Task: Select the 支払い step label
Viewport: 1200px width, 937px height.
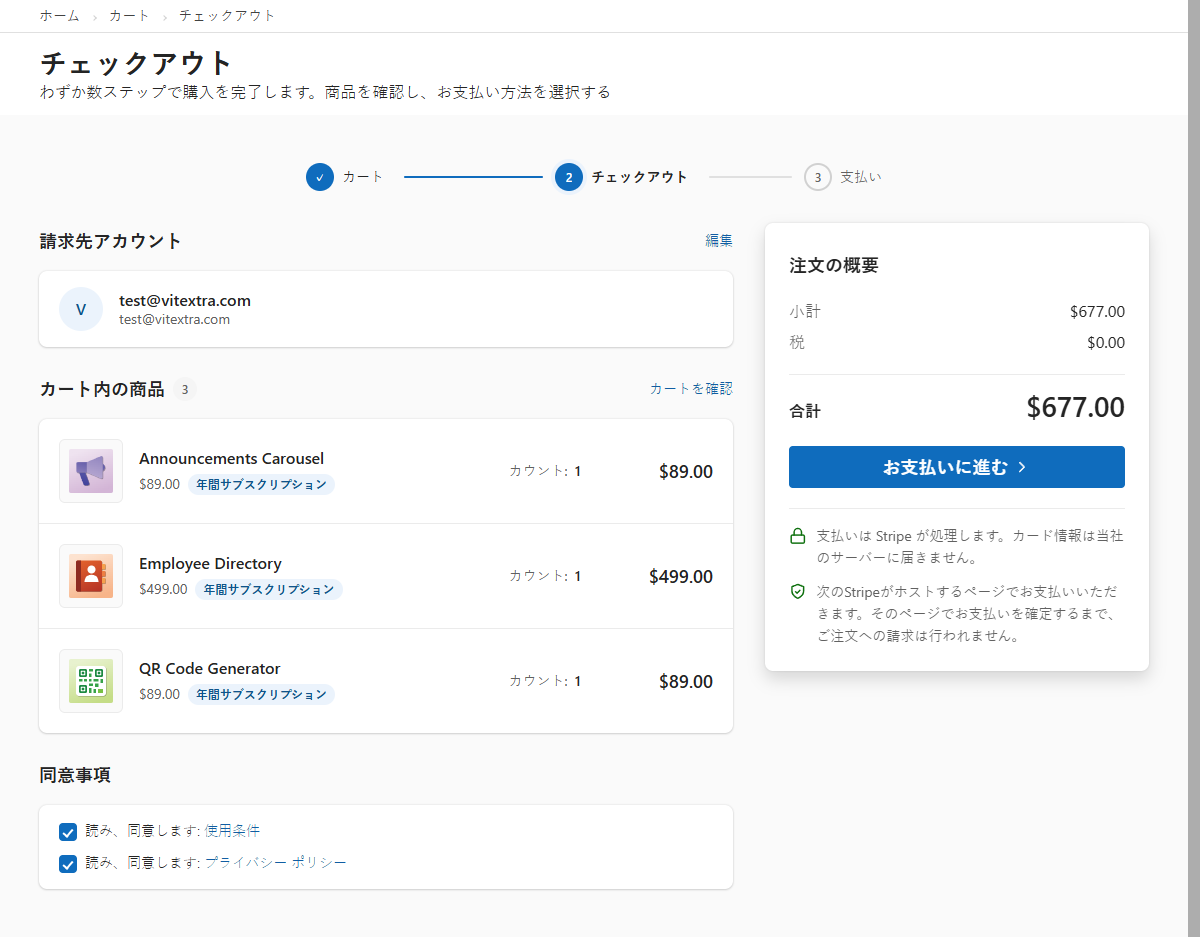Action: coord(861,177)
